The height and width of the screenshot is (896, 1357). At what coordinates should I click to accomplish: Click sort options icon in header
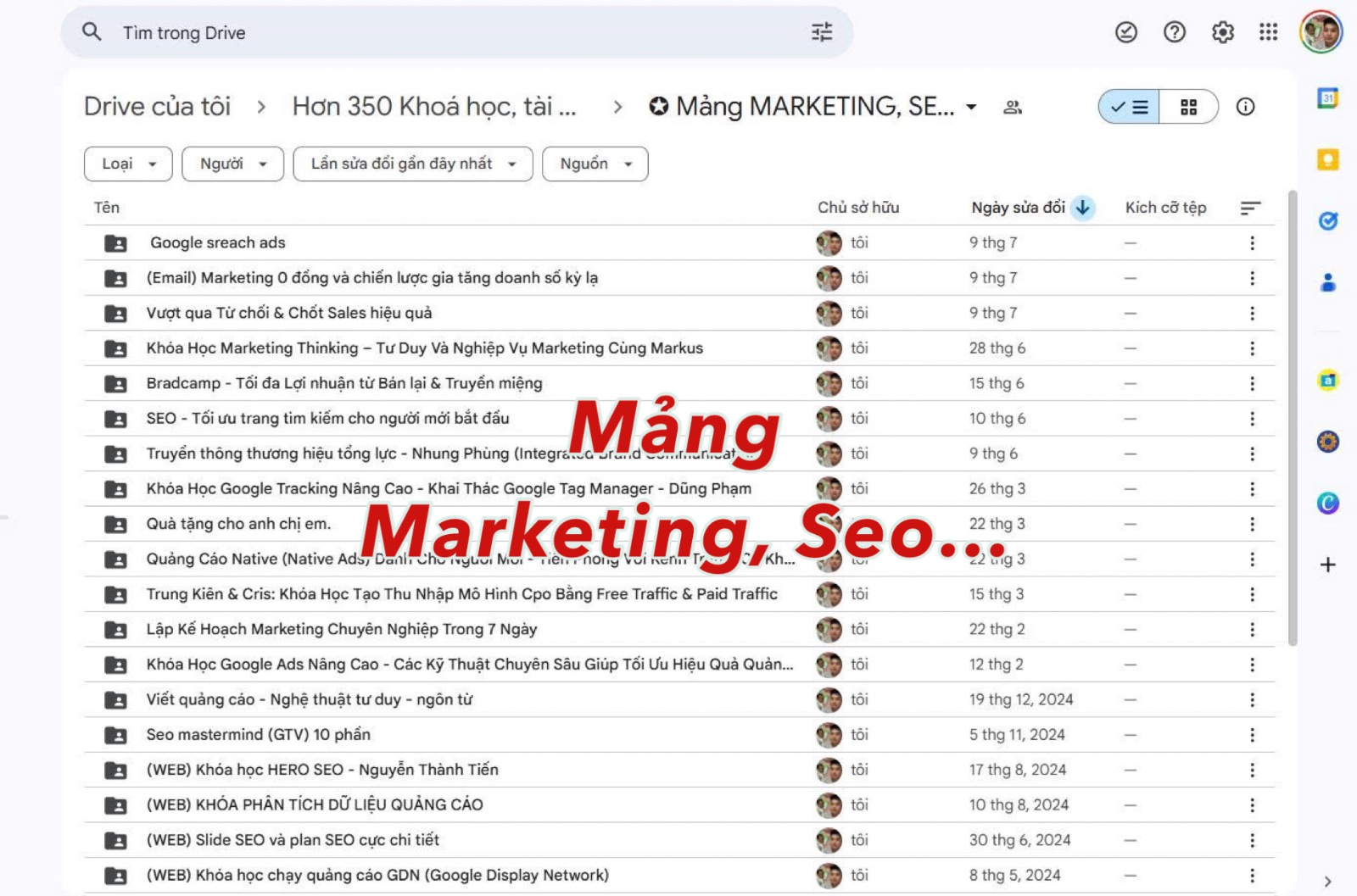1250,208
